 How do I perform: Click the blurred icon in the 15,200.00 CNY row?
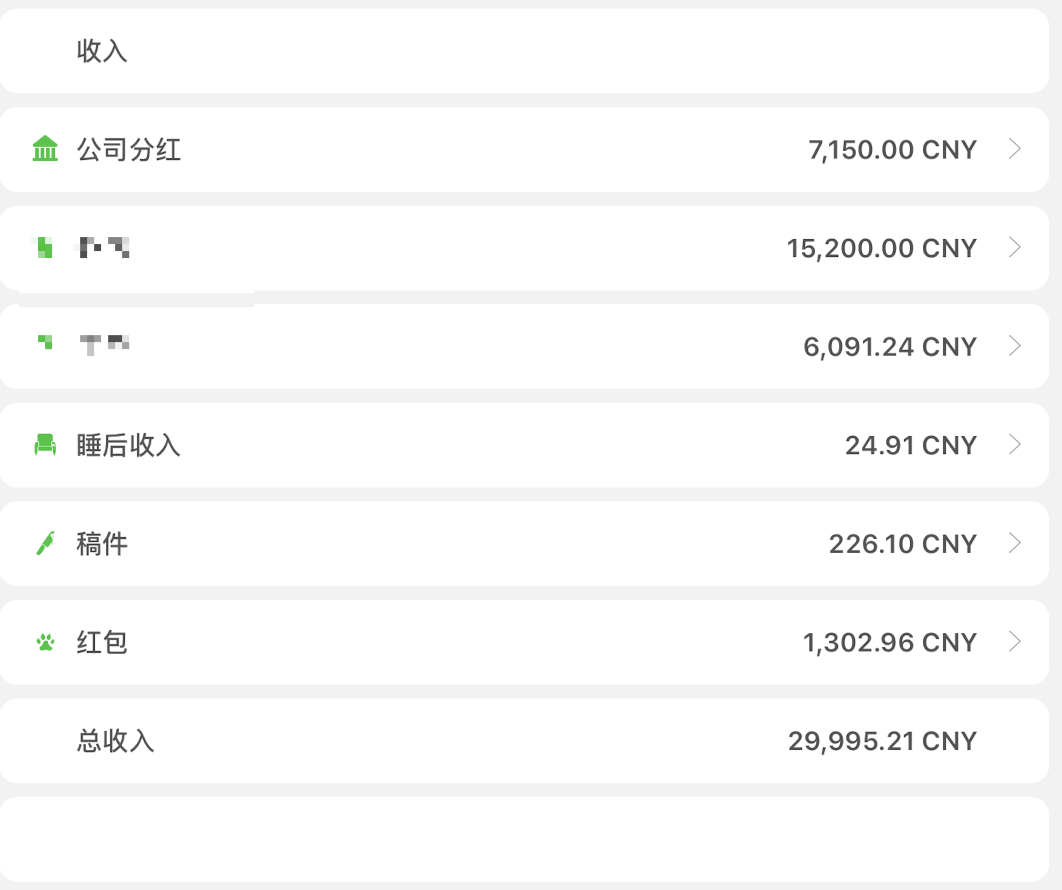43,247
